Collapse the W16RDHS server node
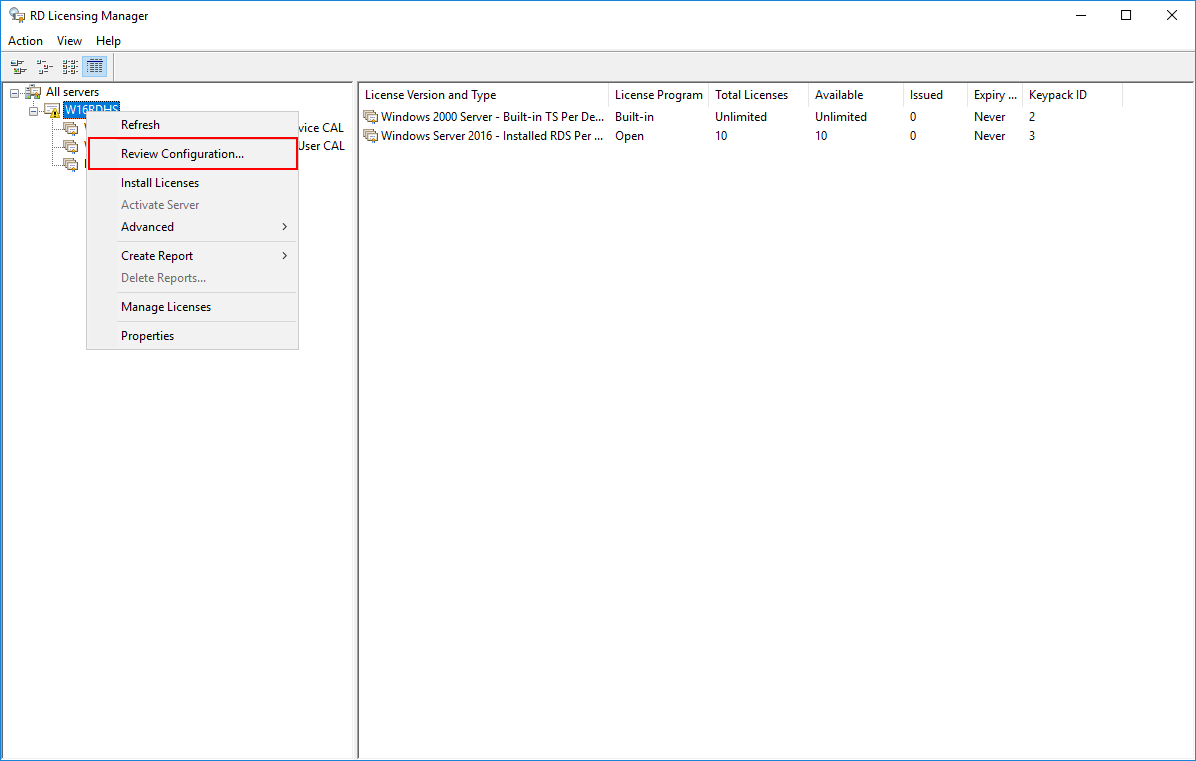1196x761 pixels. [34, 111]
